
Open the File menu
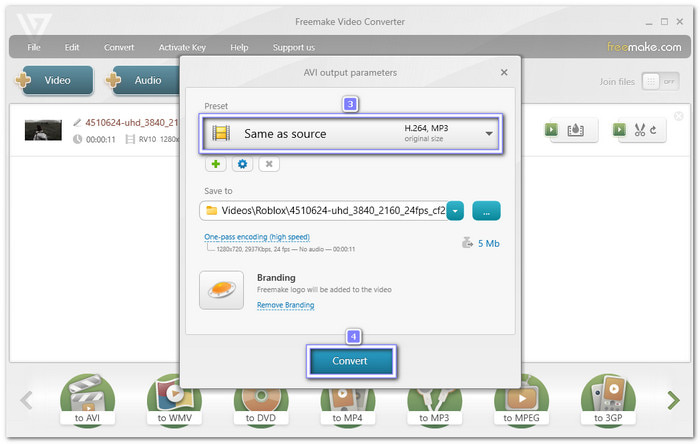[34, 47]
